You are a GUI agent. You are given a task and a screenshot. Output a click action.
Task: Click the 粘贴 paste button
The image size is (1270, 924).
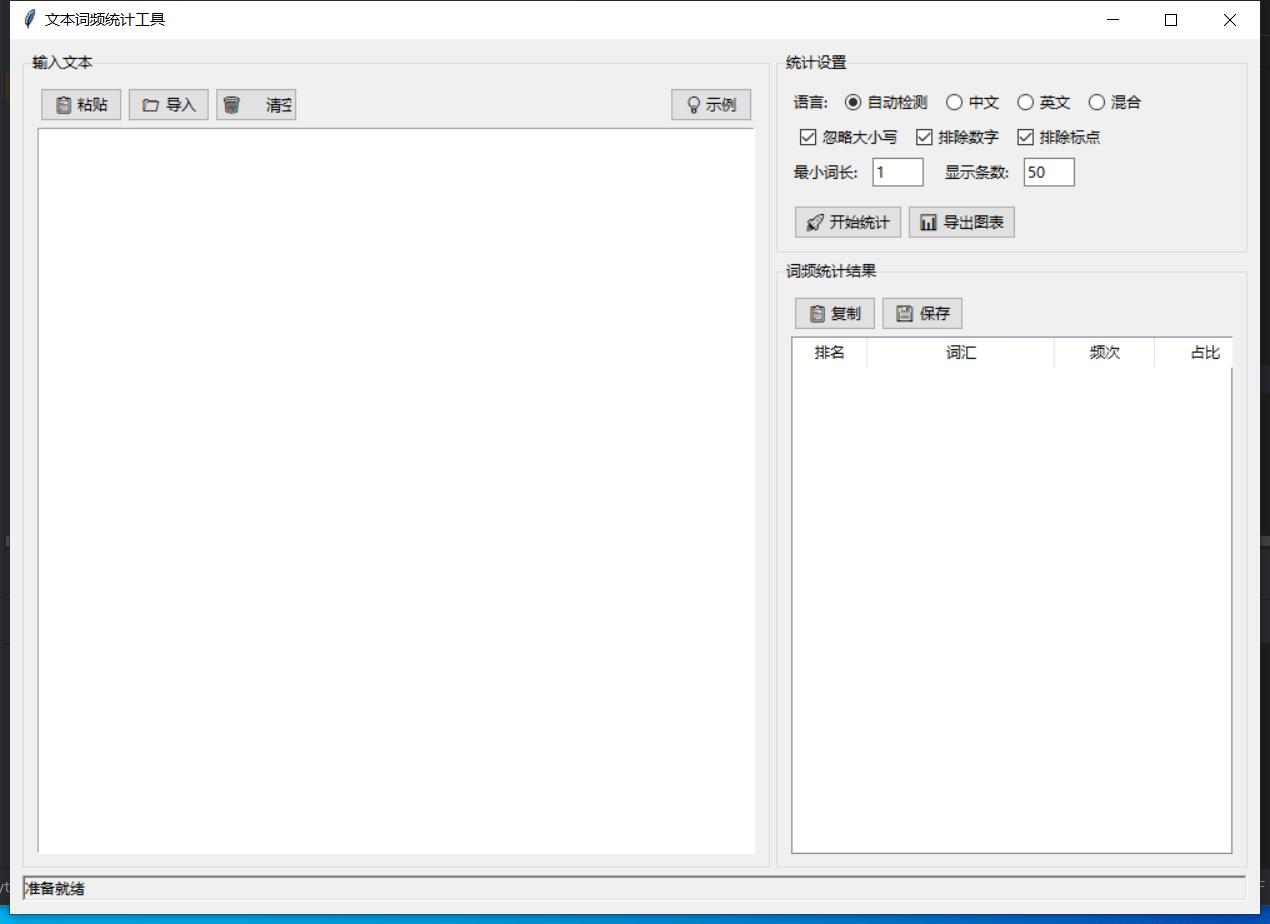81,105
